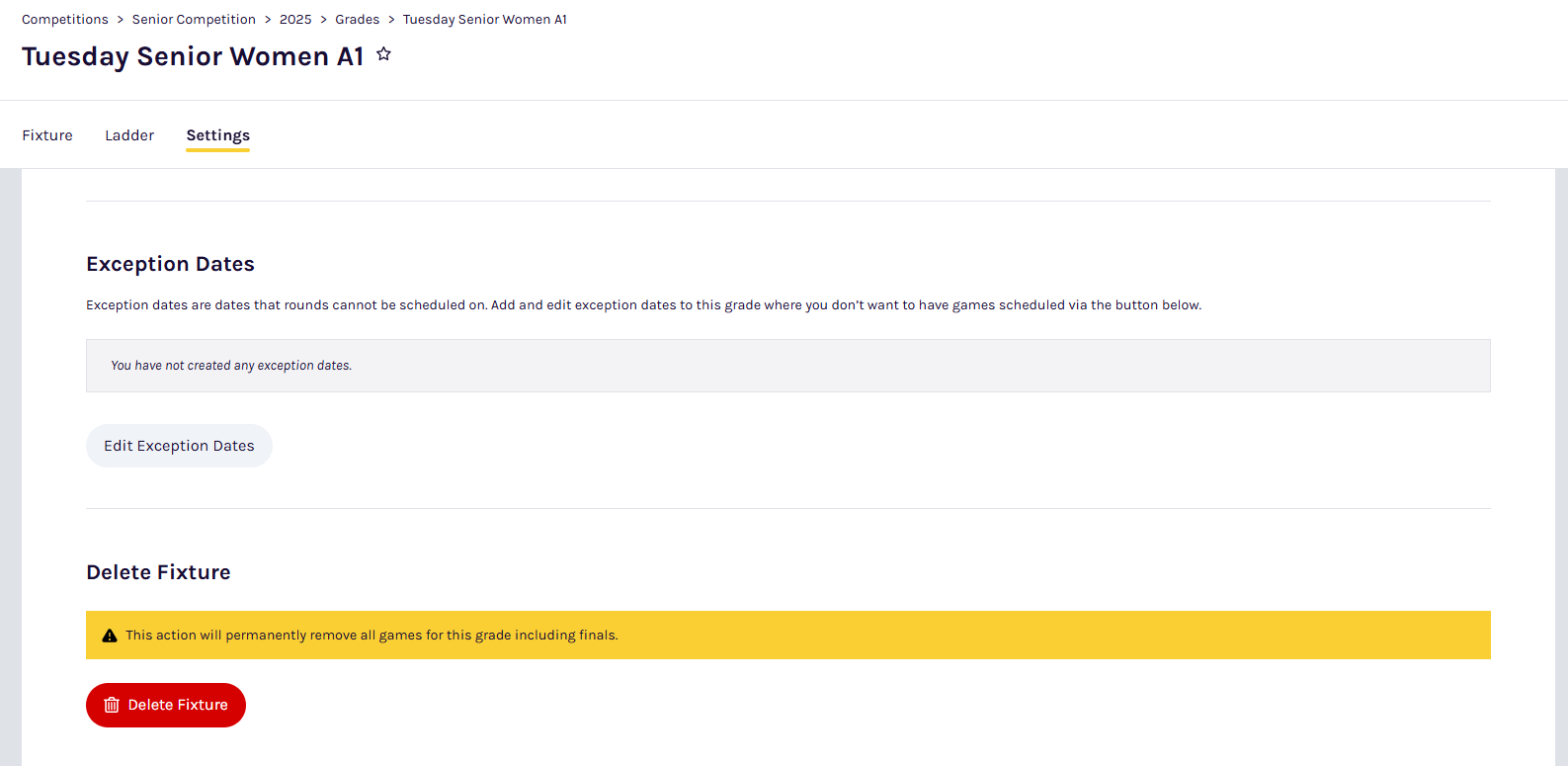
Task: Open the Grades breadcrumb link
Action: point(357,20)
